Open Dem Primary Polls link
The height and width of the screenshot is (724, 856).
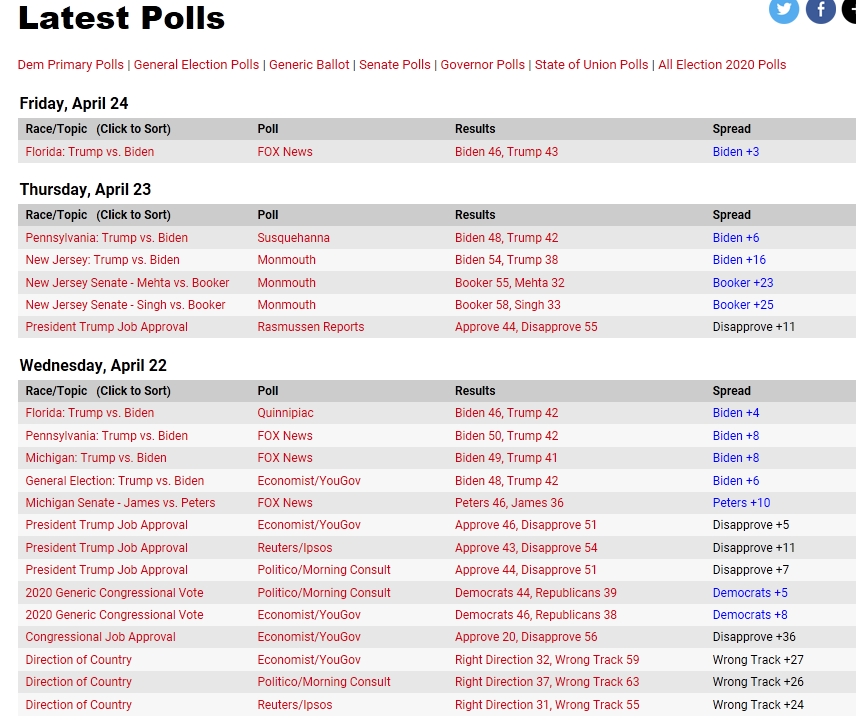70,64
